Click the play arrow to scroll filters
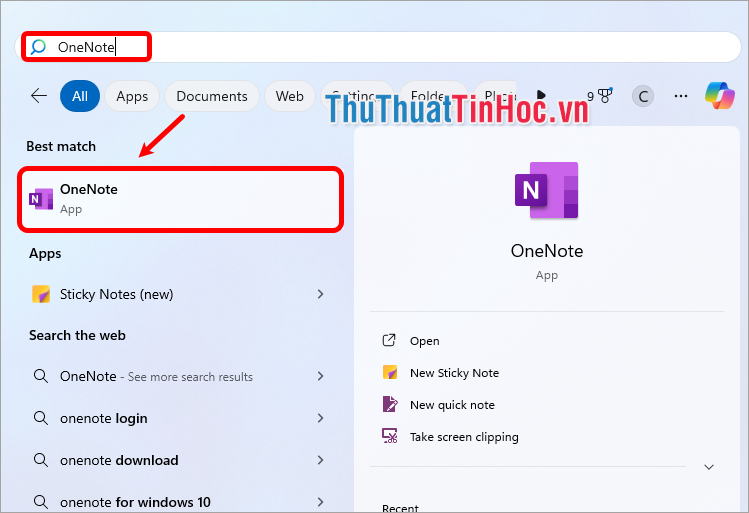 [541, 96]
